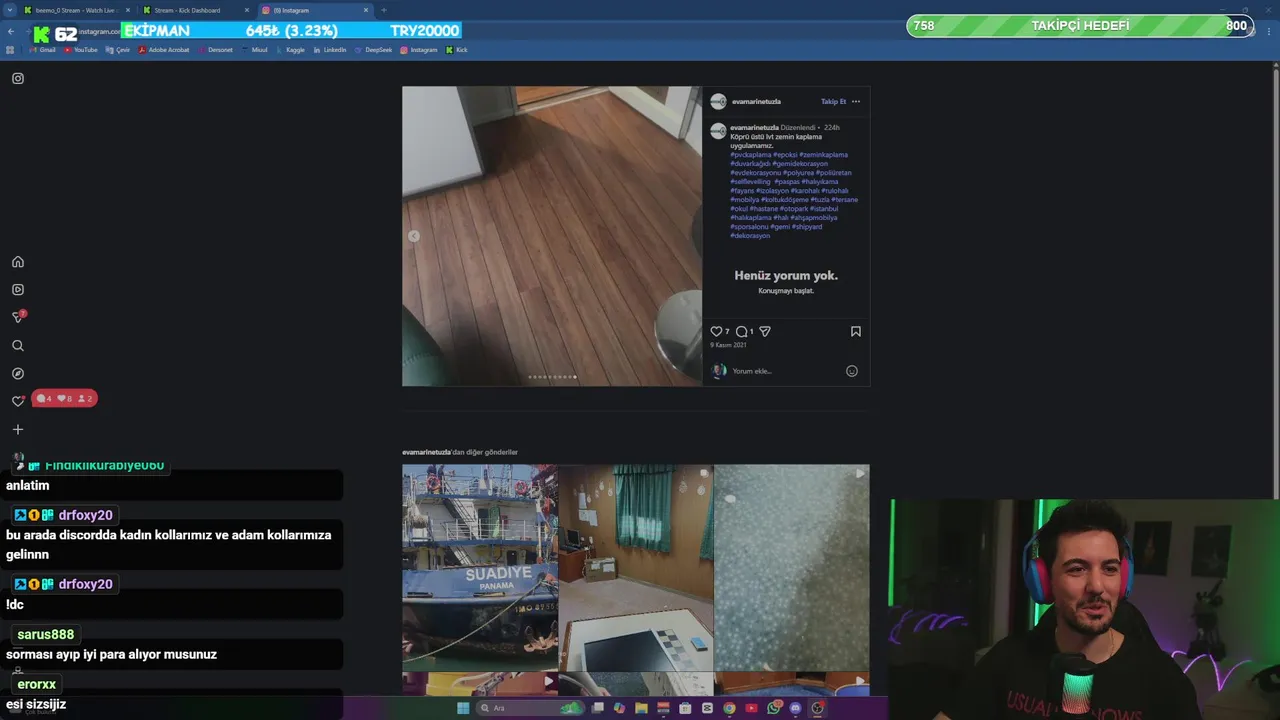Go to Instagram Home icon in sidebar
This screenshot has width=1280, height=720.
pyautogui.click(x=18, y=262)
